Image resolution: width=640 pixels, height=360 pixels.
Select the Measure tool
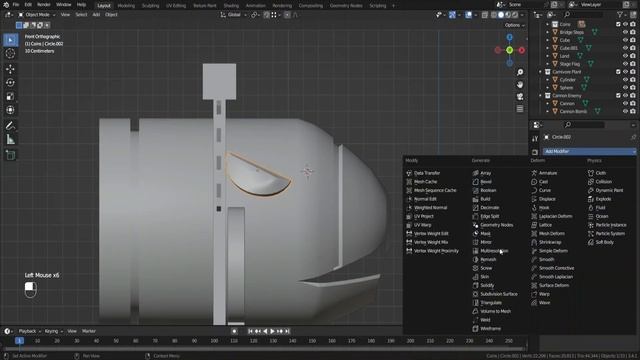click(11, 140)
